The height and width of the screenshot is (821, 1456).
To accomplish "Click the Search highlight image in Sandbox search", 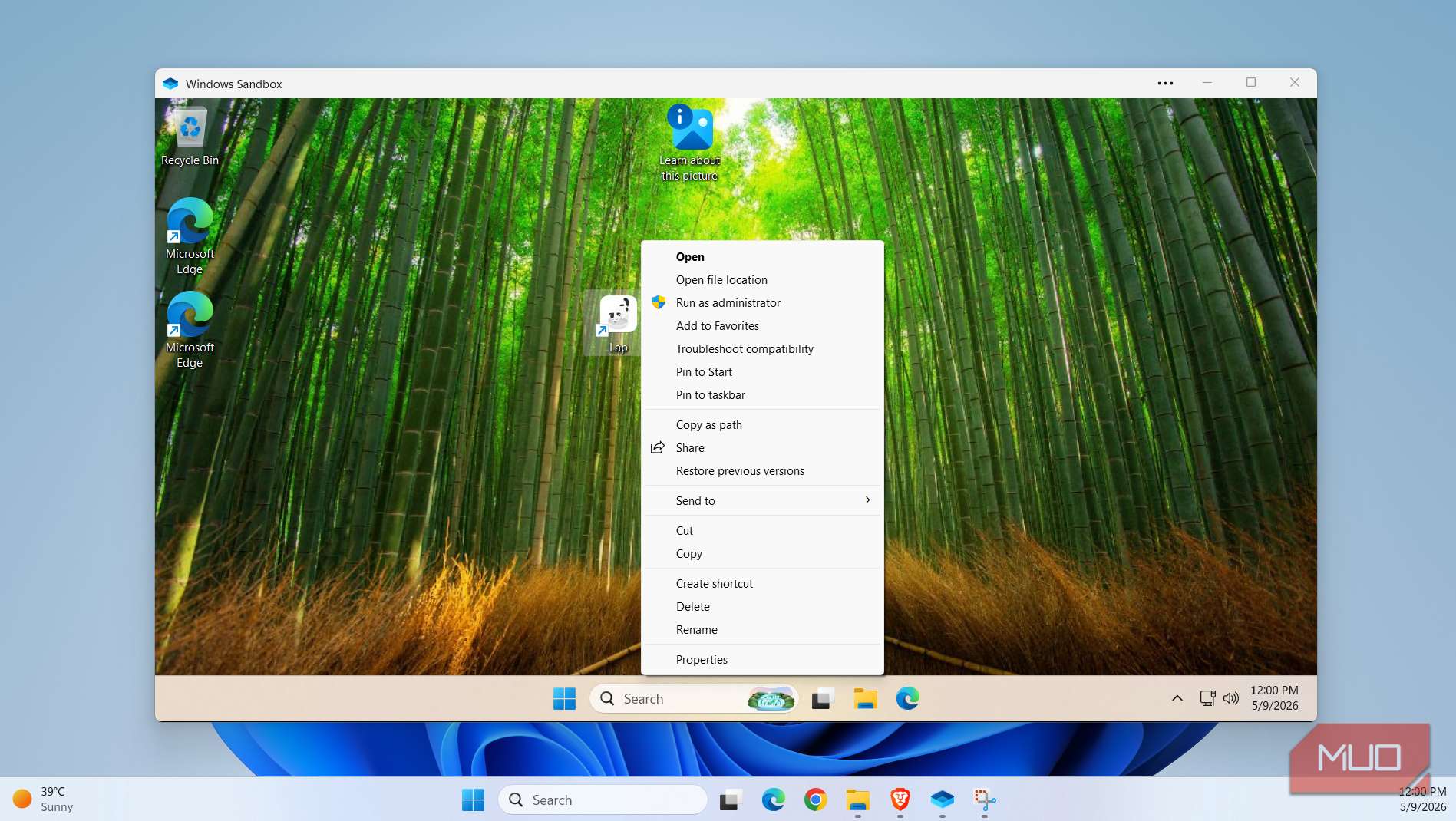I will point(771,698).
